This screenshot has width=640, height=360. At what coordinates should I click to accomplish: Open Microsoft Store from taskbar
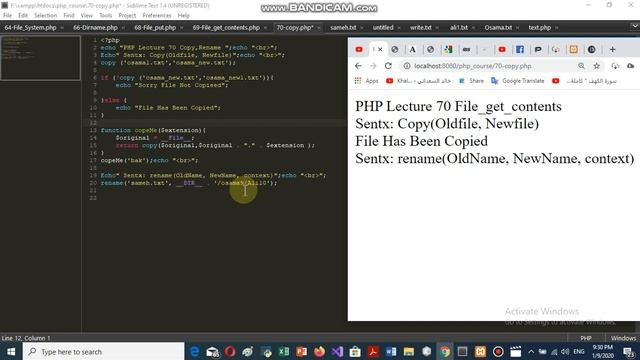pos(355,351)
